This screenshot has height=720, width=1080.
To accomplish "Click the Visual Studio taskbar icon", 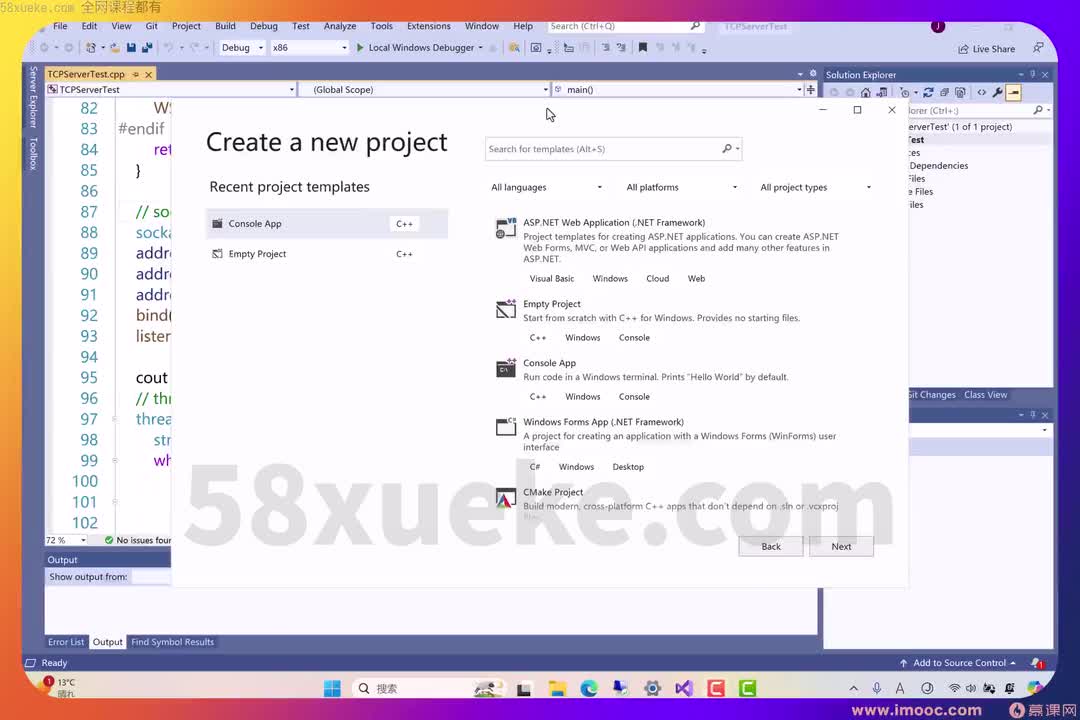I will coord(684,688).
